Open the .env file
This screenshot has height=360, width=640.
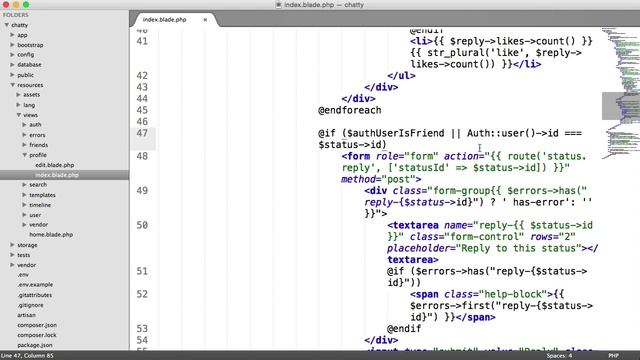click(23, 275)
